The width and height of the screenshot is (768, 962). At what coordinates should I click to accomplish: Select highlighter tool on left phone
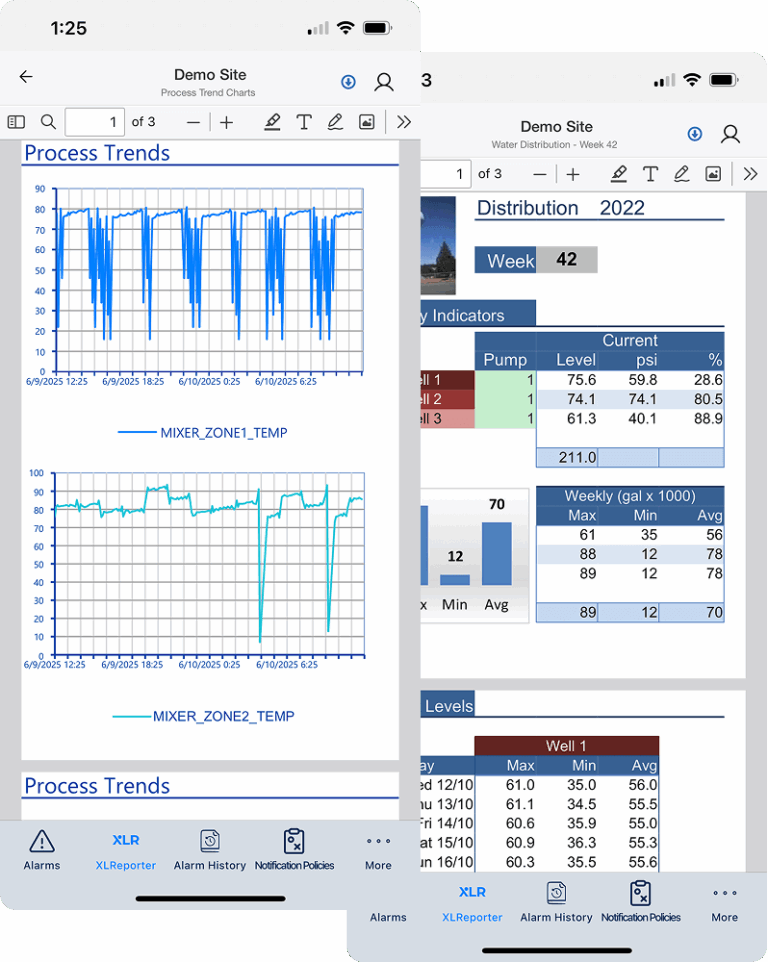(272, 122)
